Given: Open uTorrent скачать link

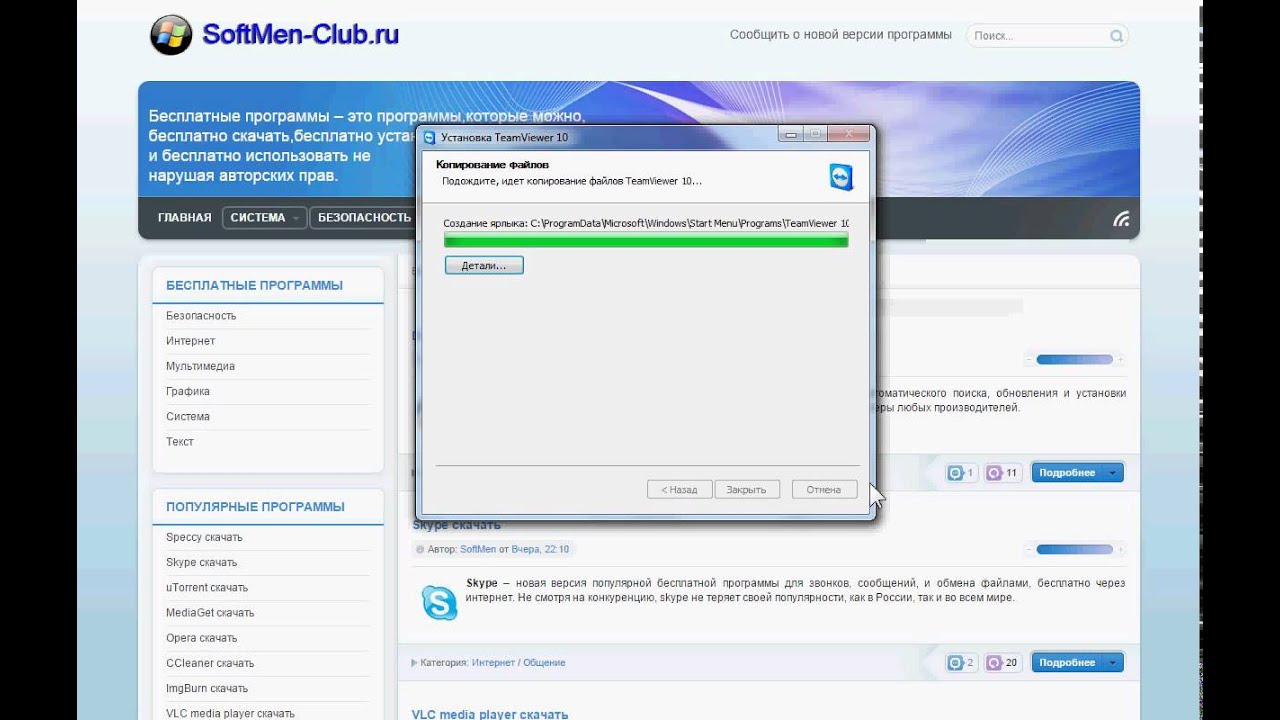Looking at the screenshot, I should tap(207, 587).
